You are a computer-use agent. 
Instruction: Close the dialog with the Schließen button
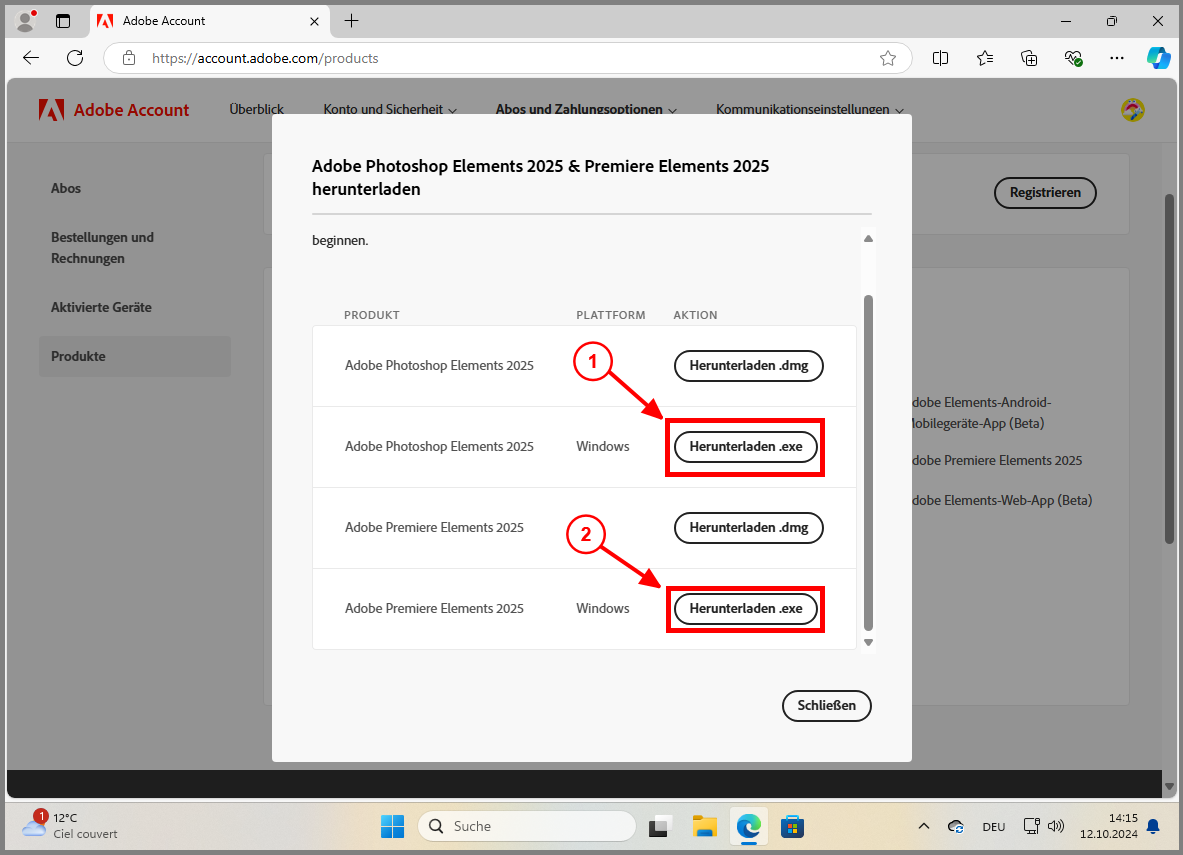[826, 705]
